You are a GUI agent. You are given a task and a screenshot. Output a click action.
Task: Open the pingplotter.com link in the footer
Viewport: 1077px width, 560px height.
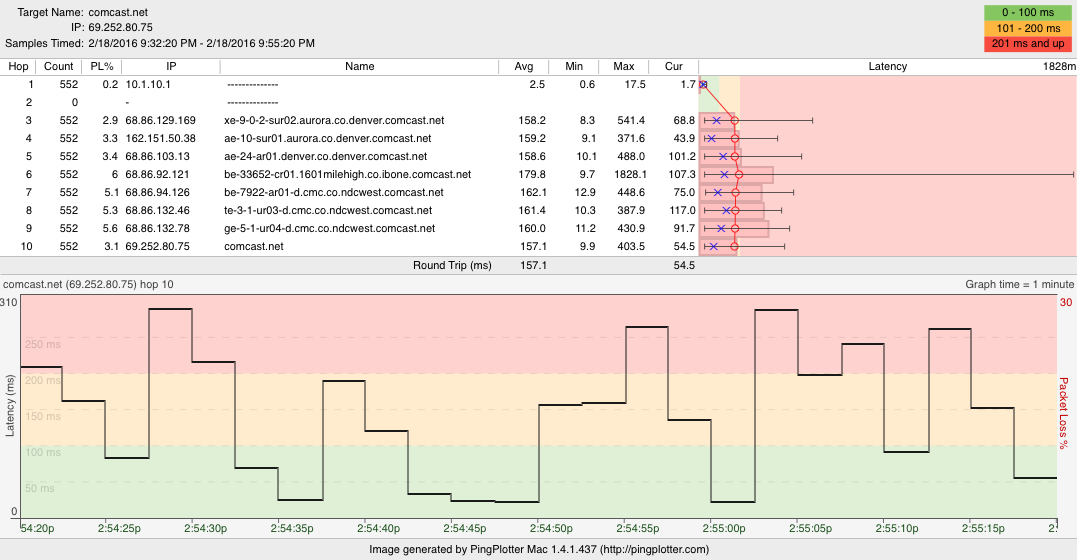tap(657, 549)
